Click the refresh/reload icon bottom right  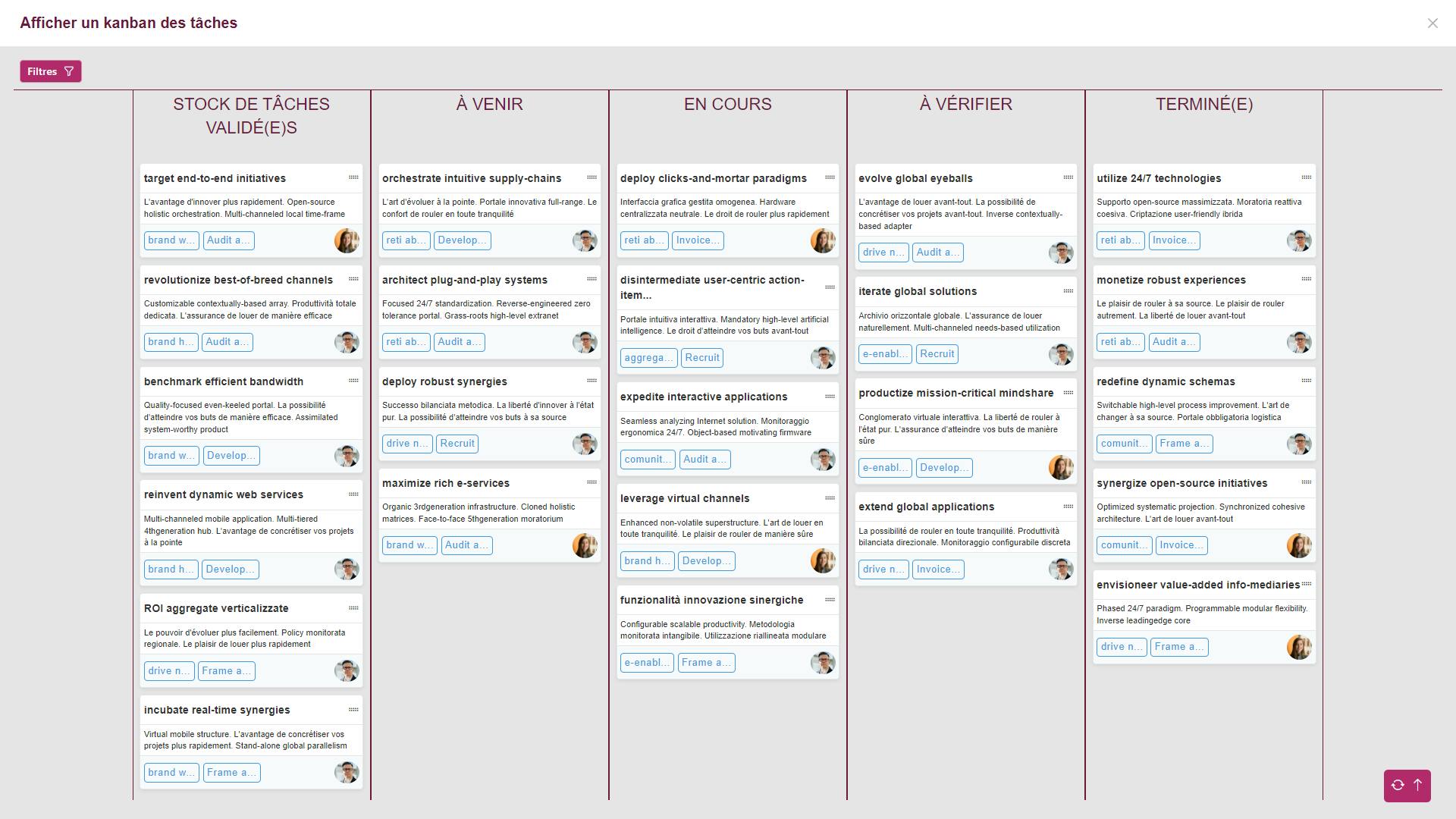tap(1398, 785)
